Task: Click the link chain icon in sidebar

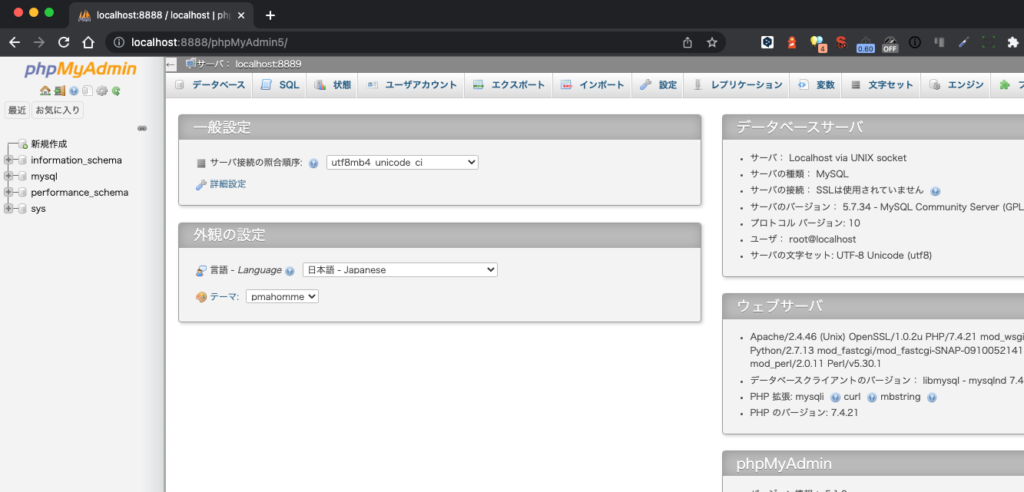Action: click(x=142, y=128)
